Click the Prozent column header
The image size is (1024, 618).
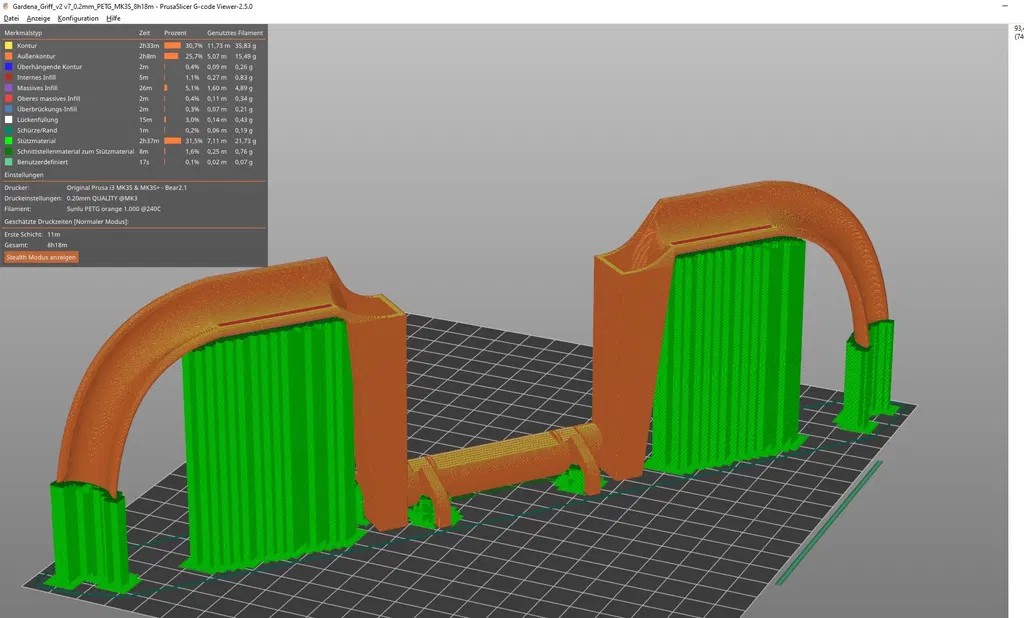(175, 33)
